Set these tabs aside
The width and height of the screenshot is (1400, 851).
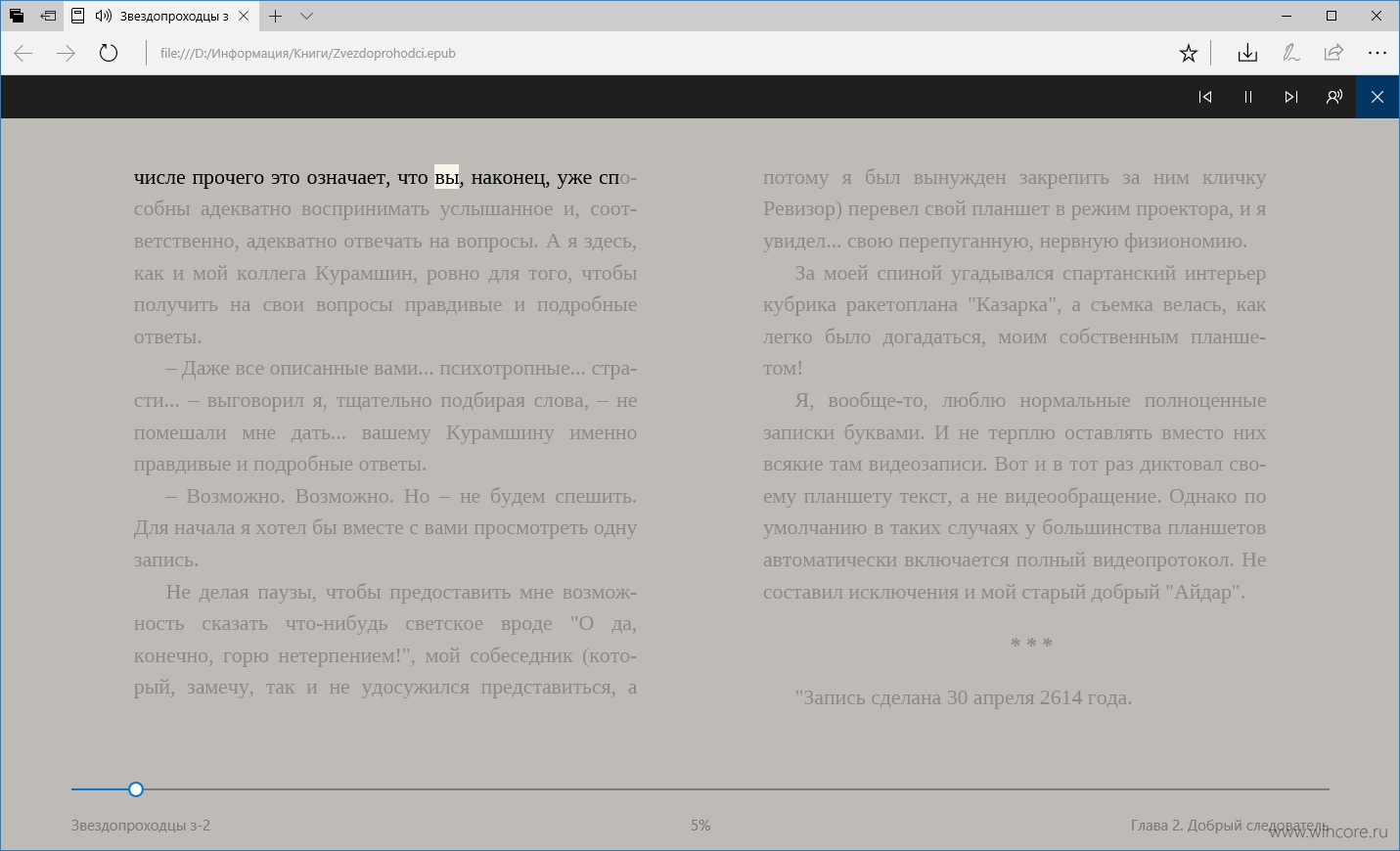click(x=48, y=16)
